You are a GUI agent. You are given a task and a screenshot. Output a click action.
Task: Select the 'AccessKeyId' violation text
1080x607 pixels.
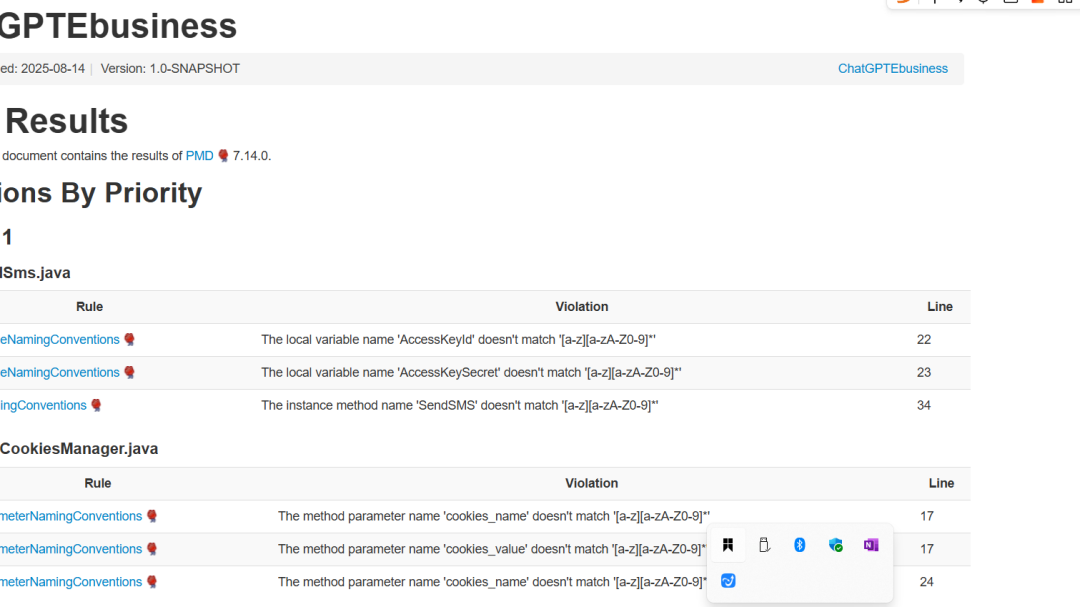click(x=458, y=340)
